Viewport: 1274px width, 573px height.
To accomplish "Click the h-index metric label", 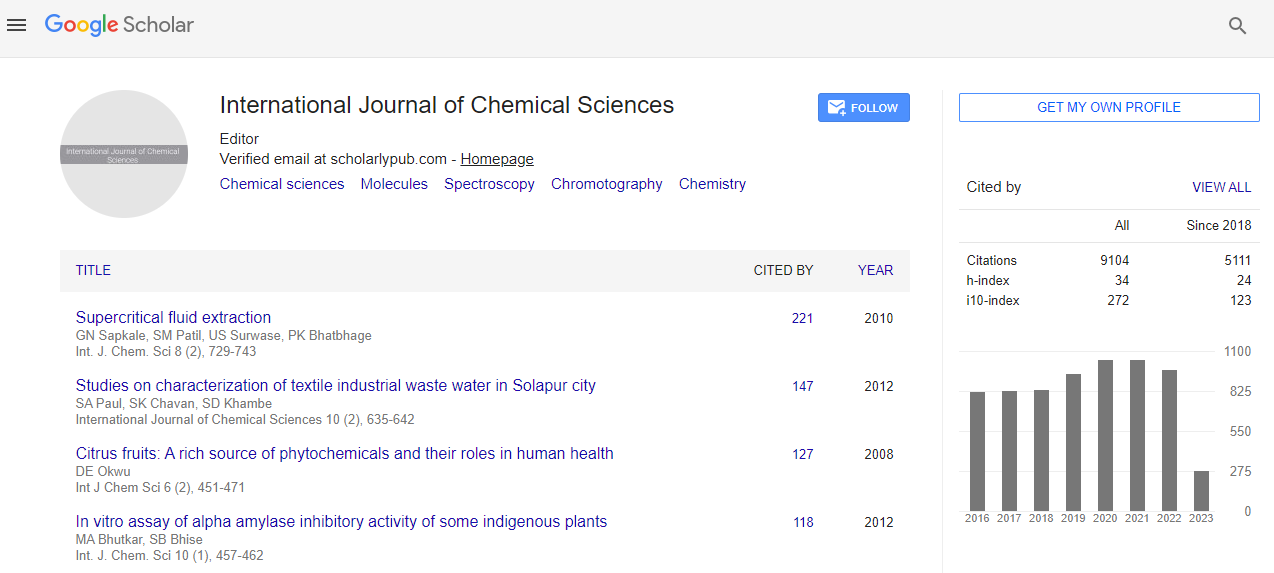I will (988, 280).
